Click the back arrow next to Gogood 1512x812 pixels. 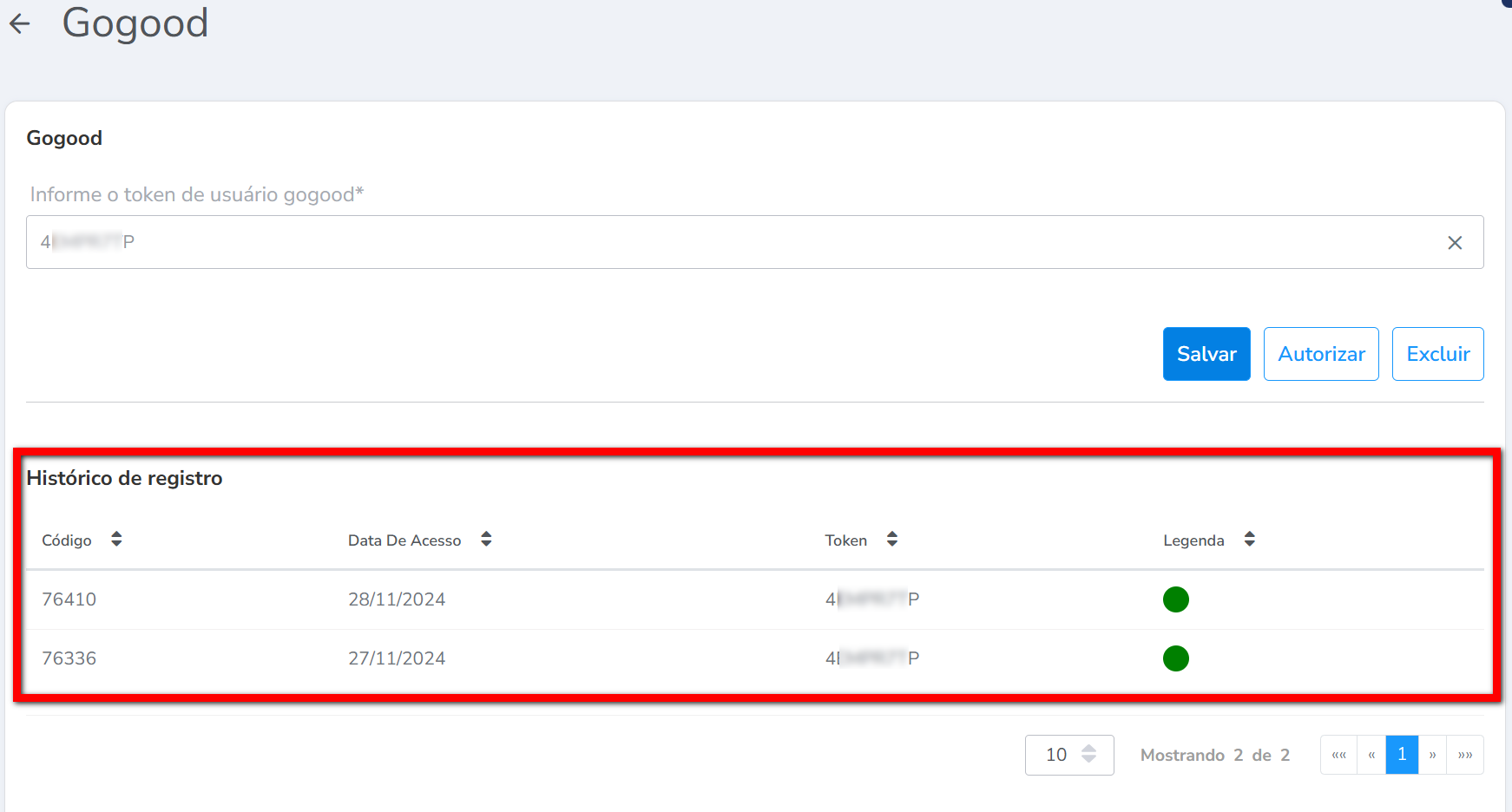coord(20,24)
